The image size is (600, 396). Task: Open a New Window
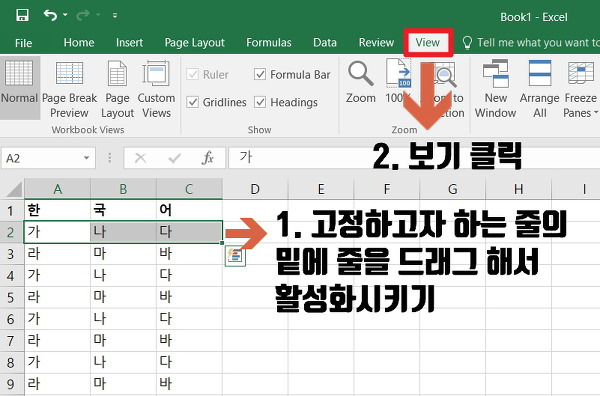coord(496,89)
